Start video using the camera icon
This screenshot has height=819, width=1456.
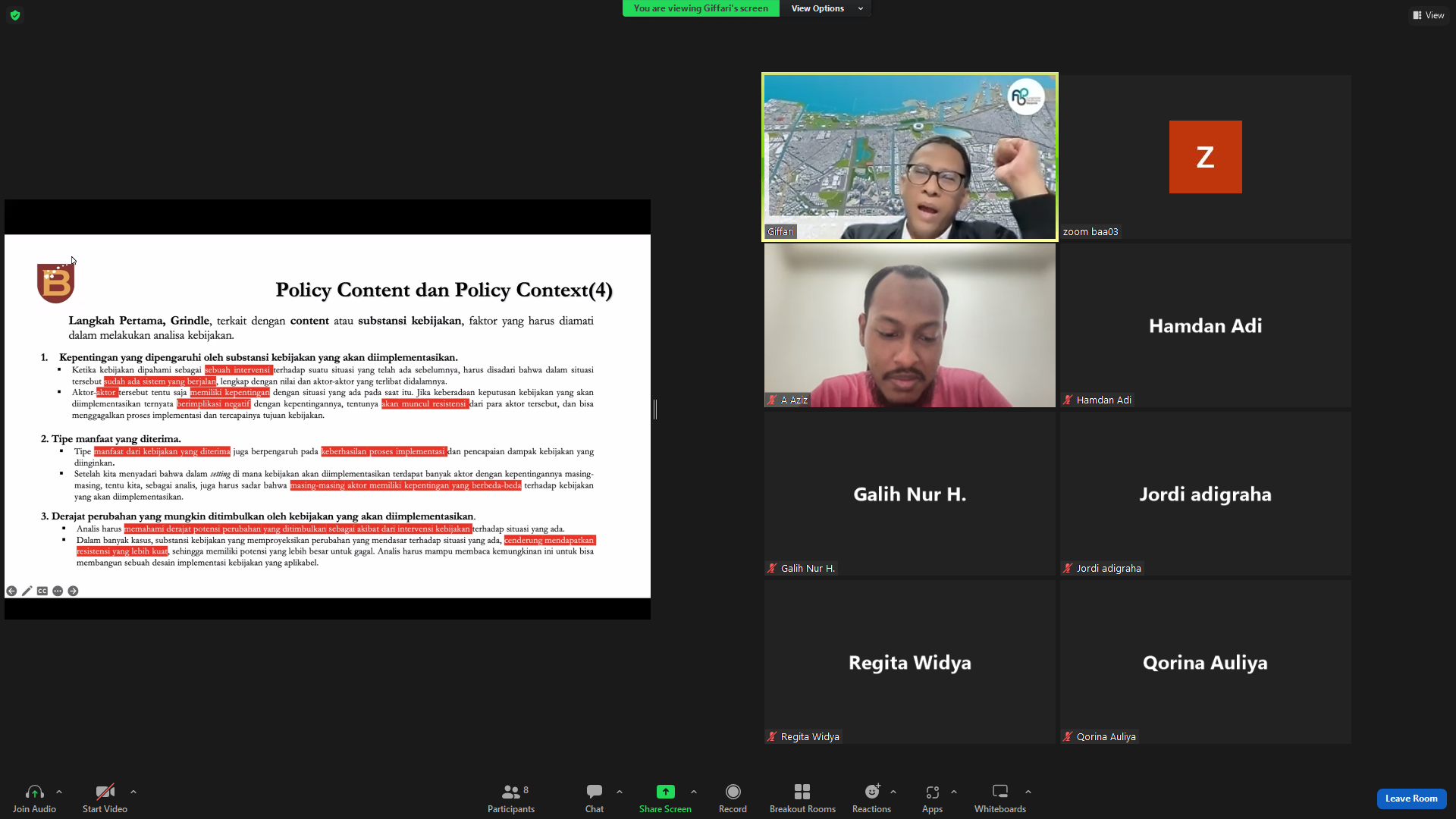(105, 792)
